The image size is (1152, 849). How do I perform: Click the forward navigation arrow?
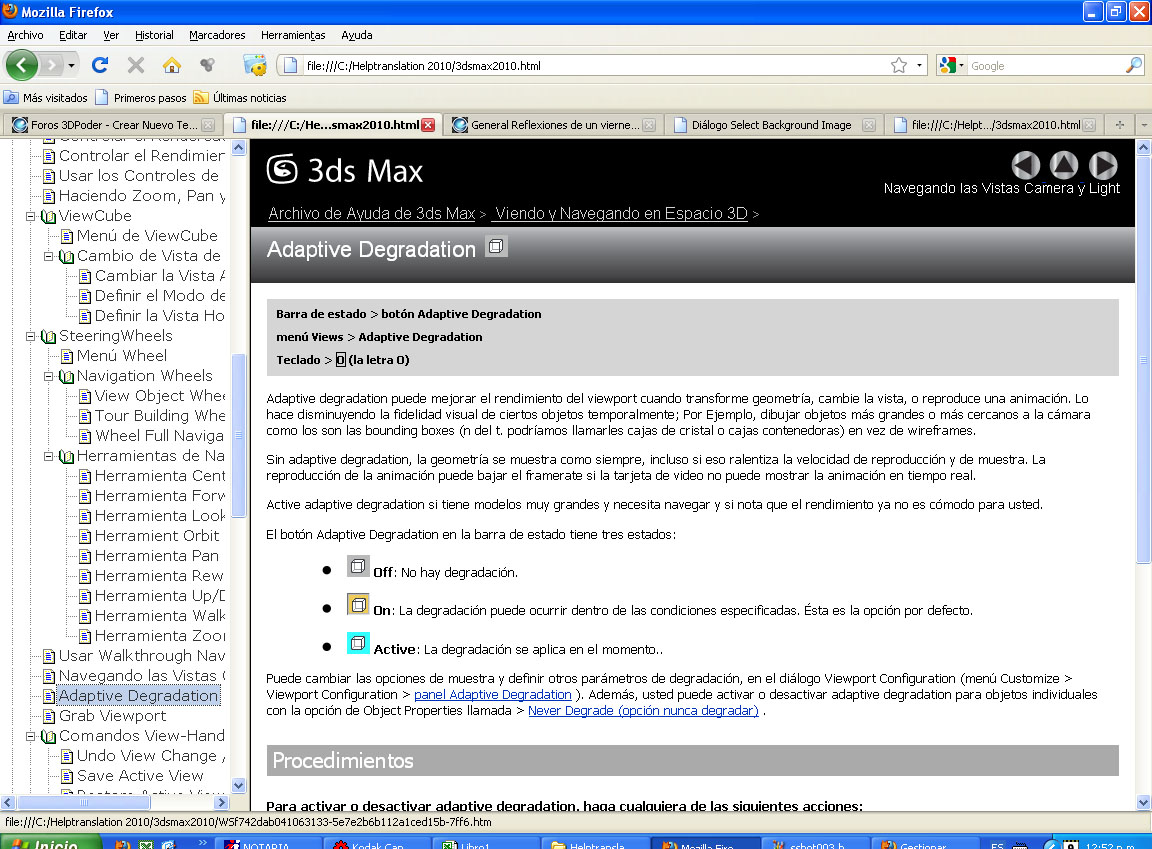[51, 65]
